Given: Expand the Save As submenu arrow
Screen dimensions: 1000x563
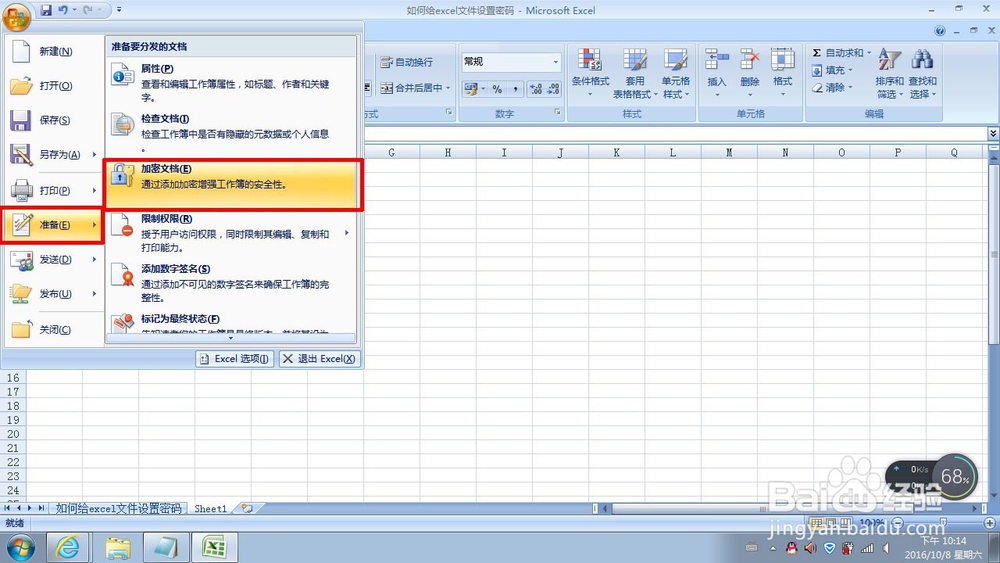Looking at the screenshot, I should point(94,154).
